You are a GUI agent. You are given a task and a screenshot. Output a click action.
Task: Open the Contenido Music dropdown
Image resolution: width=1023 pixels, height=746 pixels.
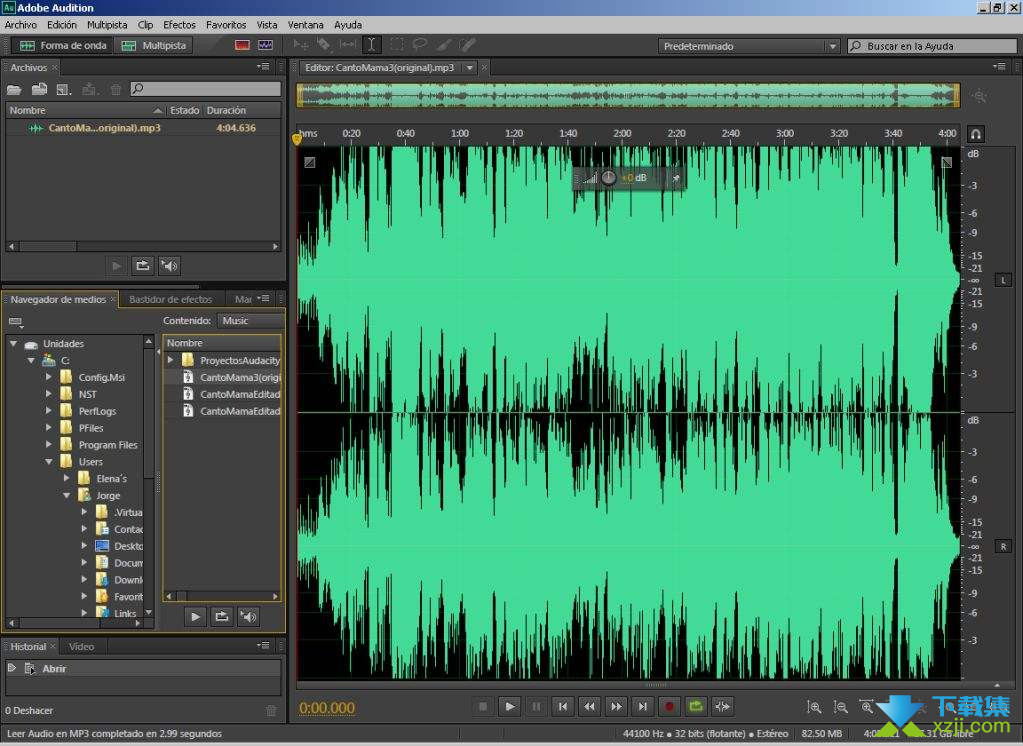click(x=252, y=320)
